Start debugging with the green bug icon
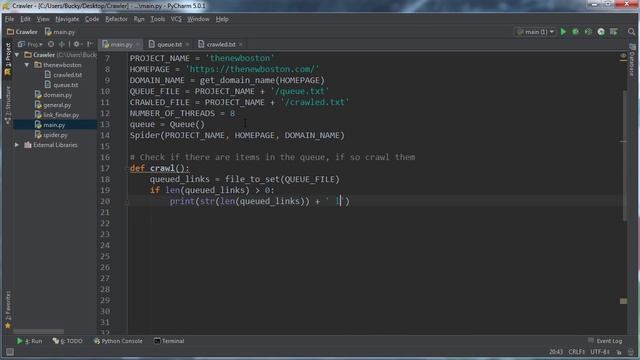Viewport: 640px width, 360px height. [x=576, y=32]
